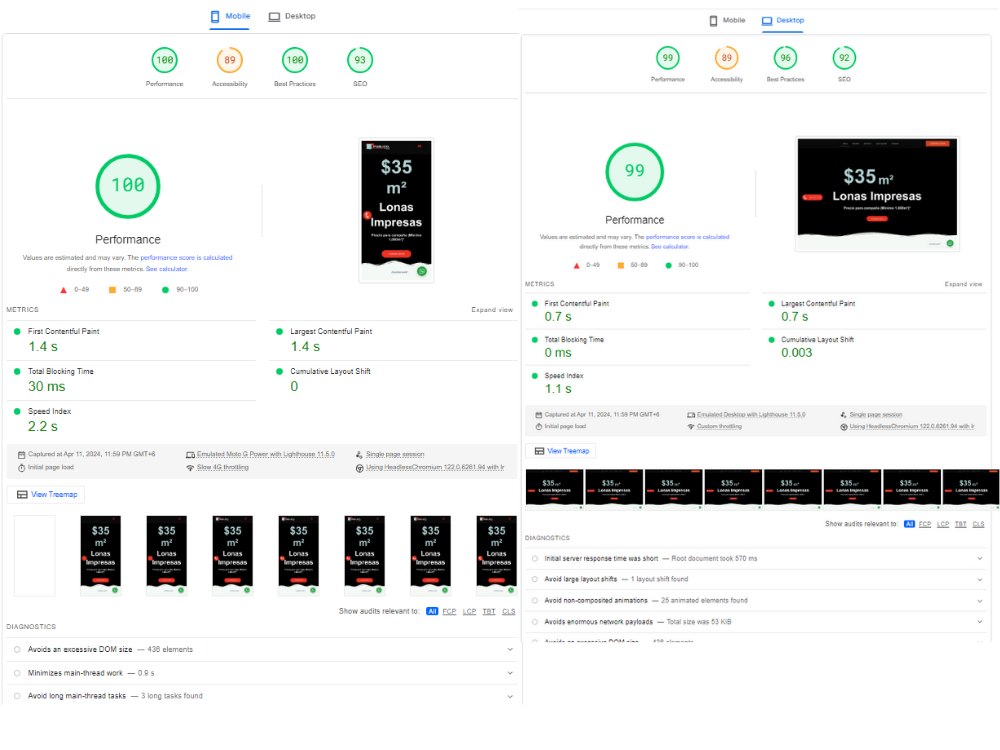Click the SEO 93 gauge in the mobile report

pos(360,60)
